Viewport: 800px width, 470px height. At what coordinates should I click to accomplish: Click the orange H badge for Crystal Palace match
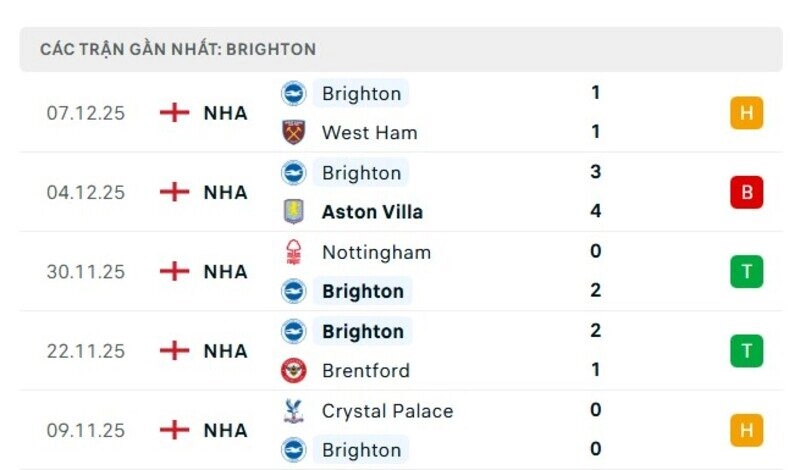coord(746,430)
